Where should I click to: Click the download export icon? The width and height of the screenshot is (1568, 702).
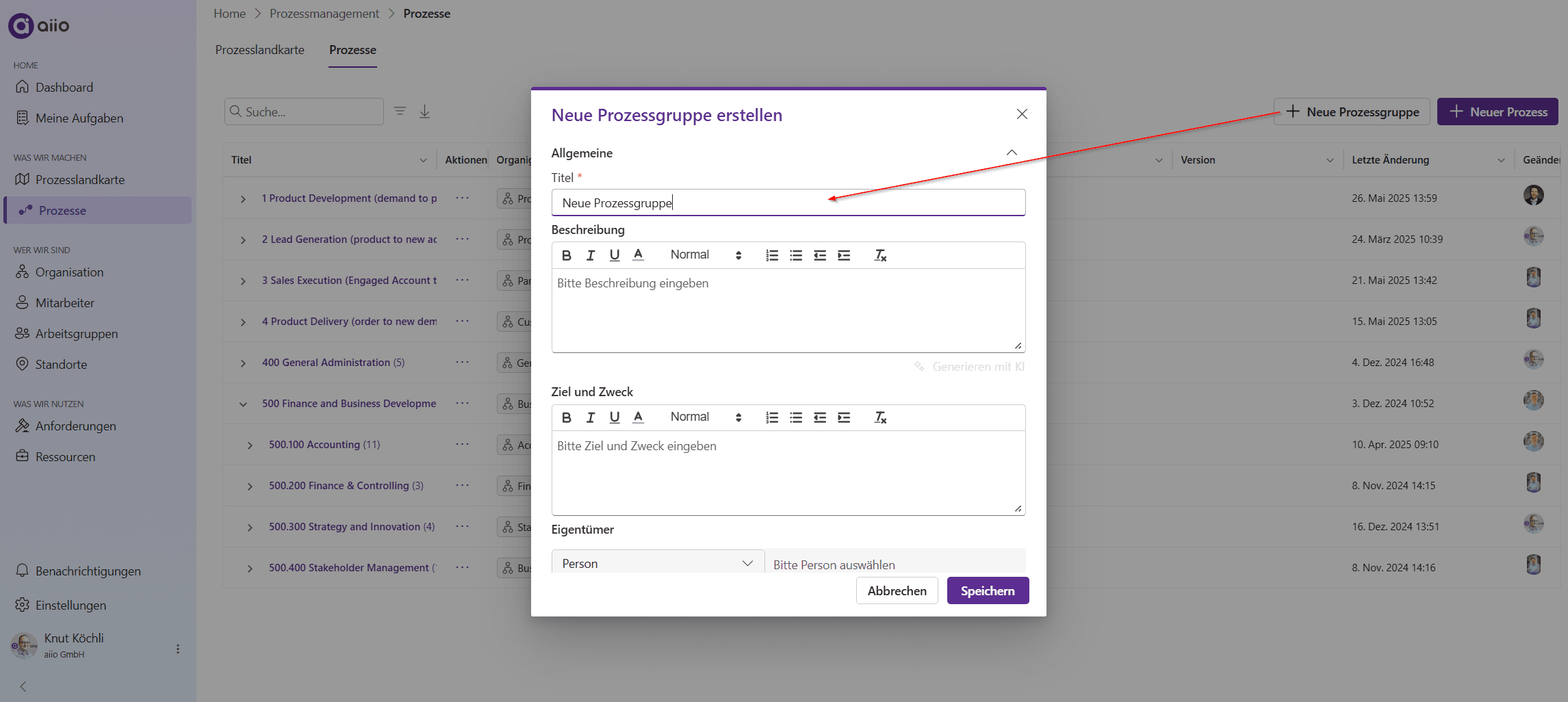pyautogui.click(x=424, y=112)
